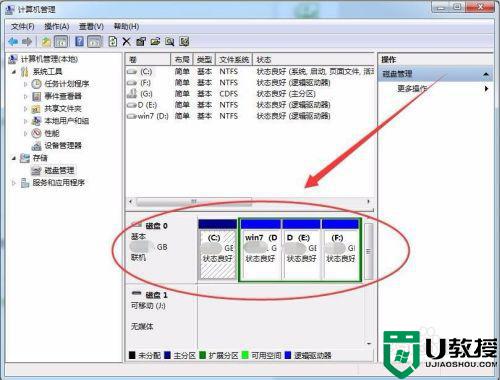
Task: Sort by the 状态 column header
Action: pyautogui.click(x=313, y=60)
